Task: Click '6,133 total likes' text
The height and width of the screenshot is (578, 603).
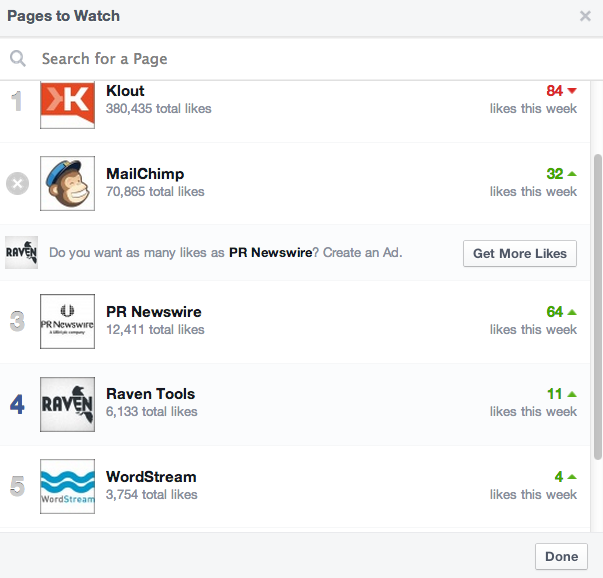Action: (x=152, y=411)
